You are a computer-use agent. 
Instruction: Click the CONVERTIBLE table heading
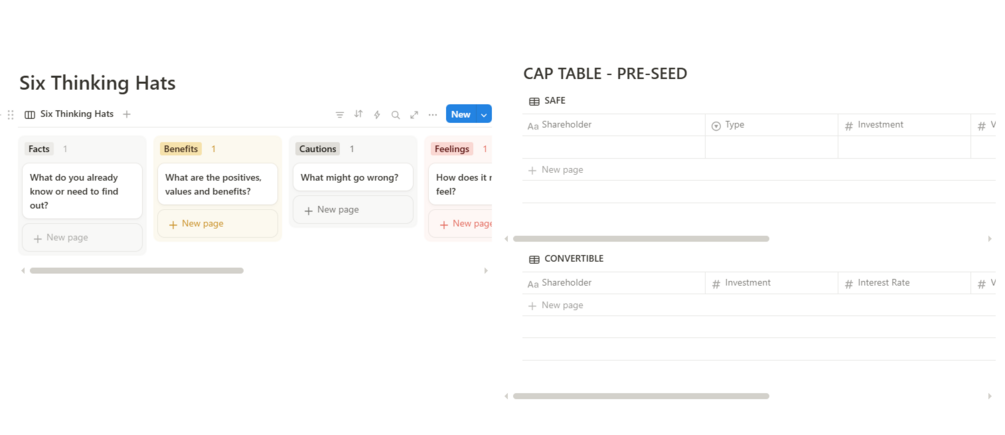(x=573, y=259)
